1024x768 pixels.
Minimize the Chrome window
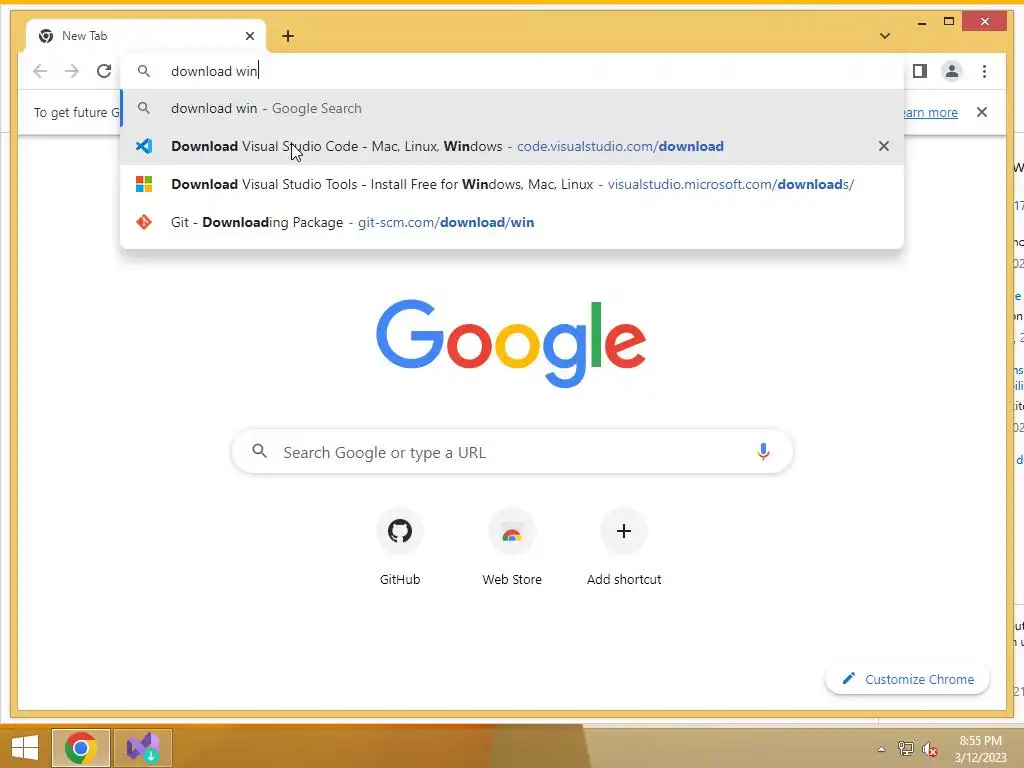click(x=921, y=22)
